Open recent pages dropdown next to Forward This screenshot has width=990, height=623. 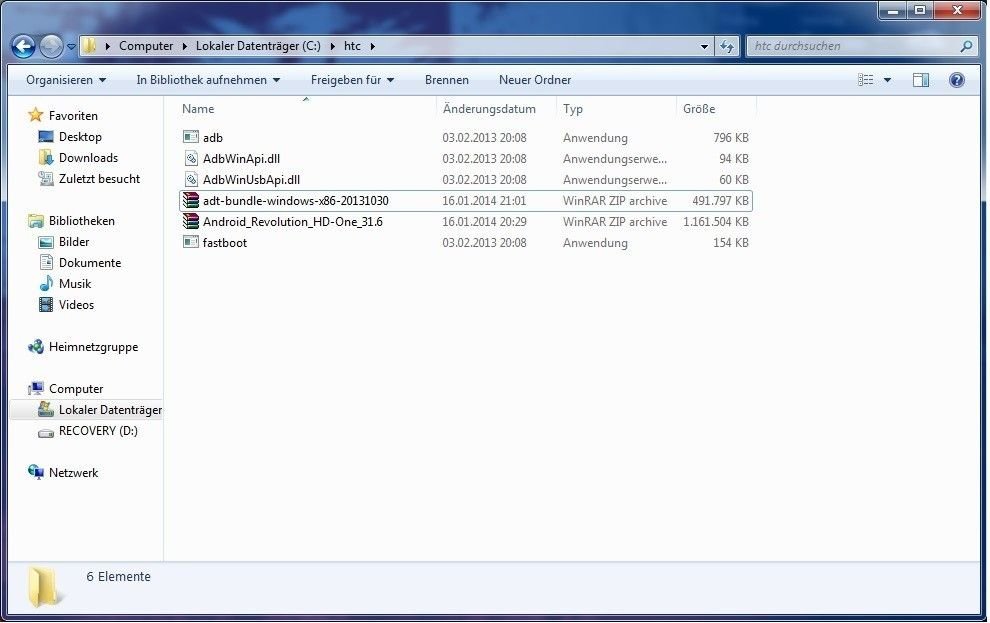tap(71, 46)
